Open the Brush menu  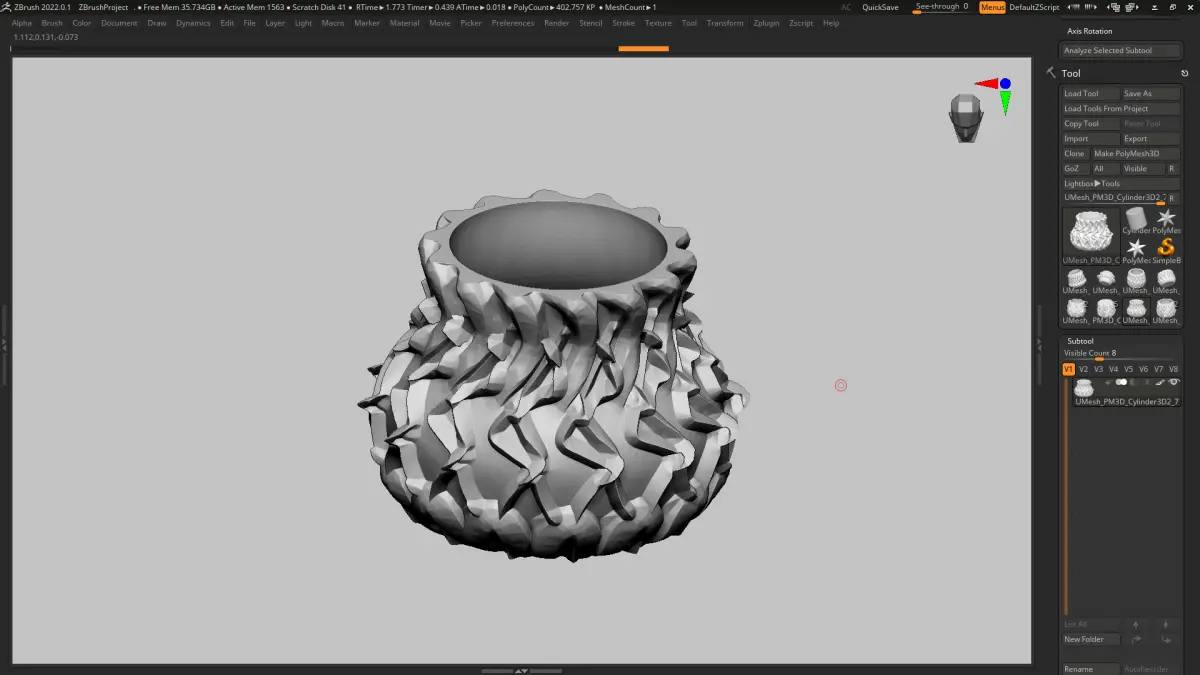click(x=52, y=23)
